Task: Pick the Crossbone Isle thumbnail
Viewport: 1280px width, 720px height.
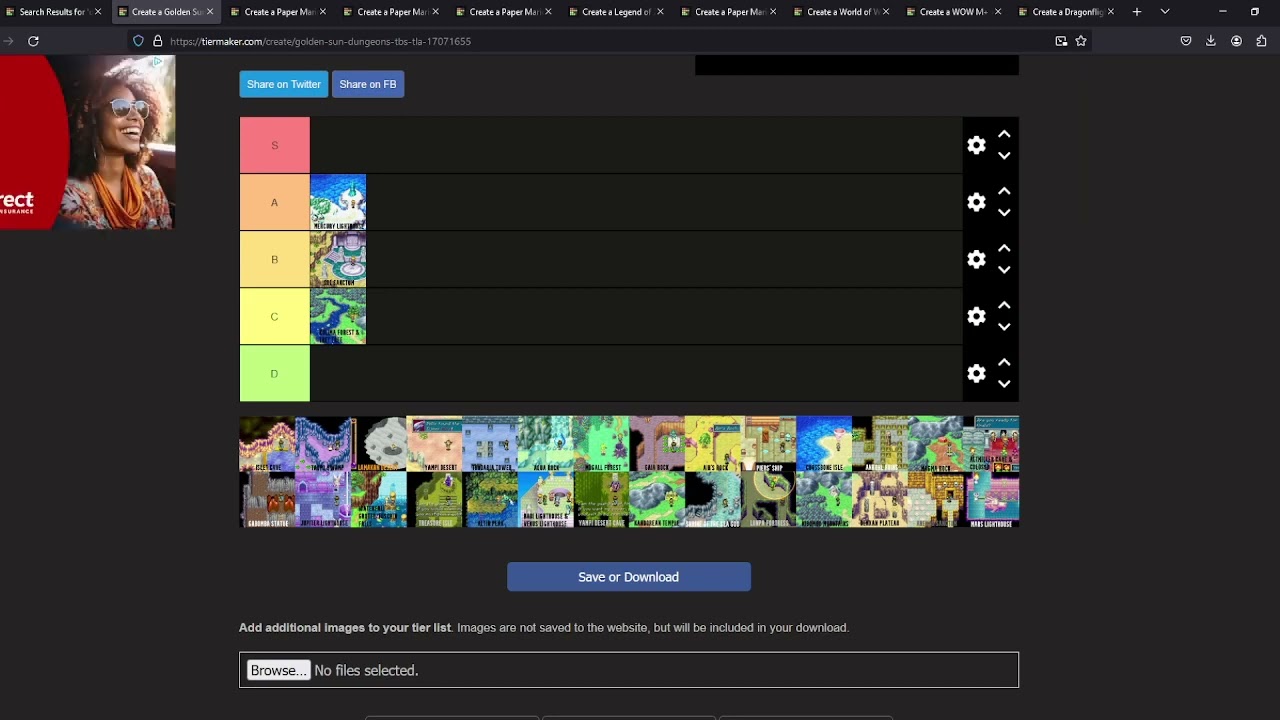Action: [825, 444]
